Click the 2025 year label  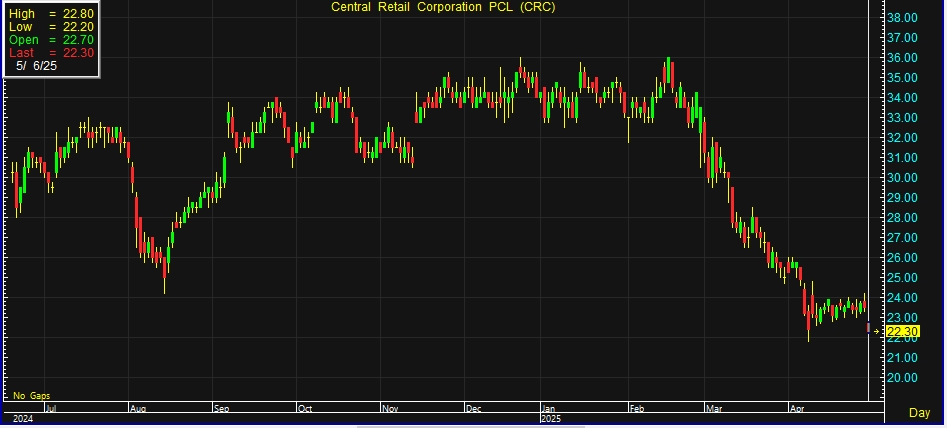(x=551, y=418)
